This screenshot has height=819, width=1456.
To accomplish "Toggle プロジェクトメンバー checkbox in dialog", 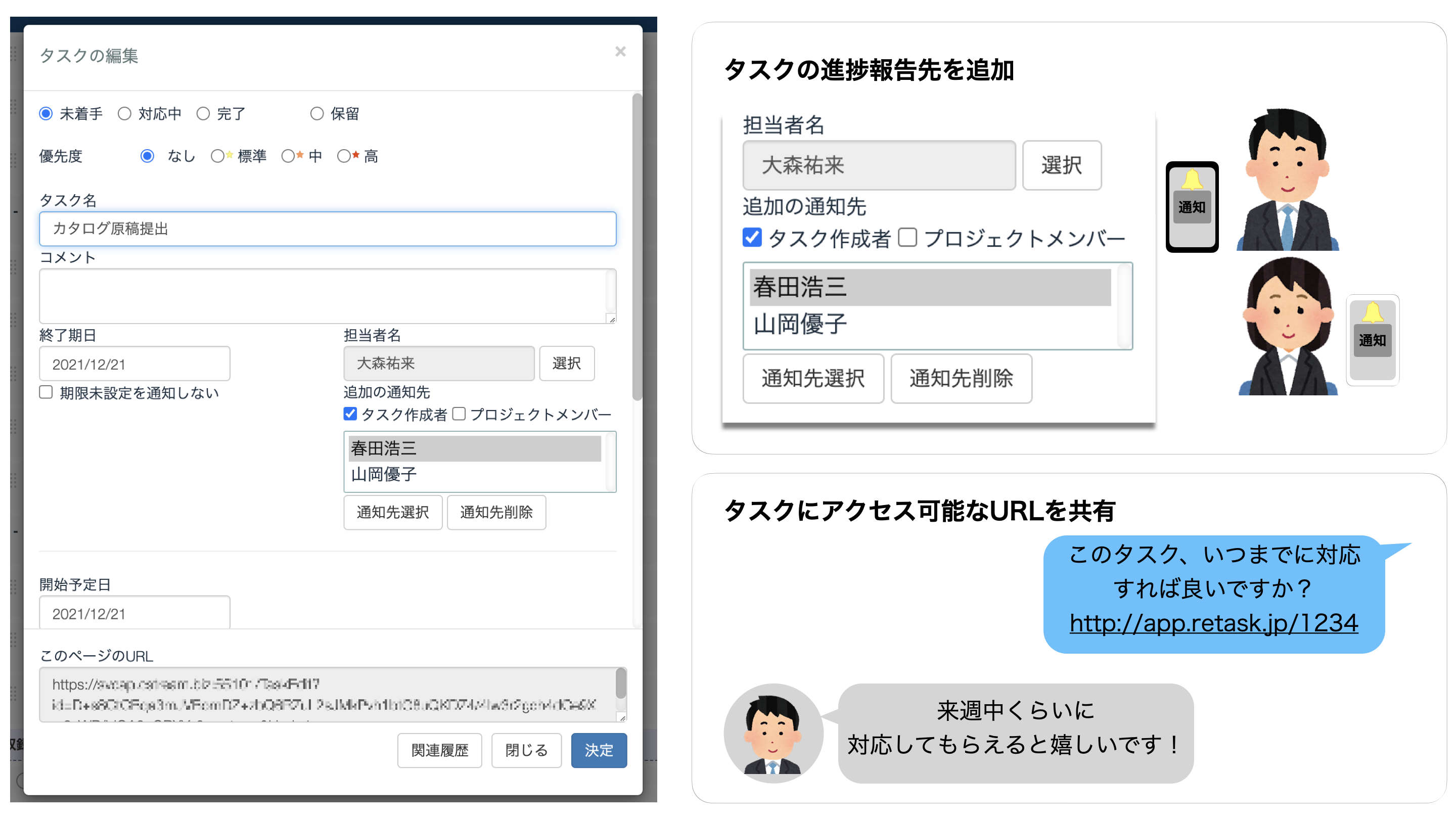I will point(459,415).
